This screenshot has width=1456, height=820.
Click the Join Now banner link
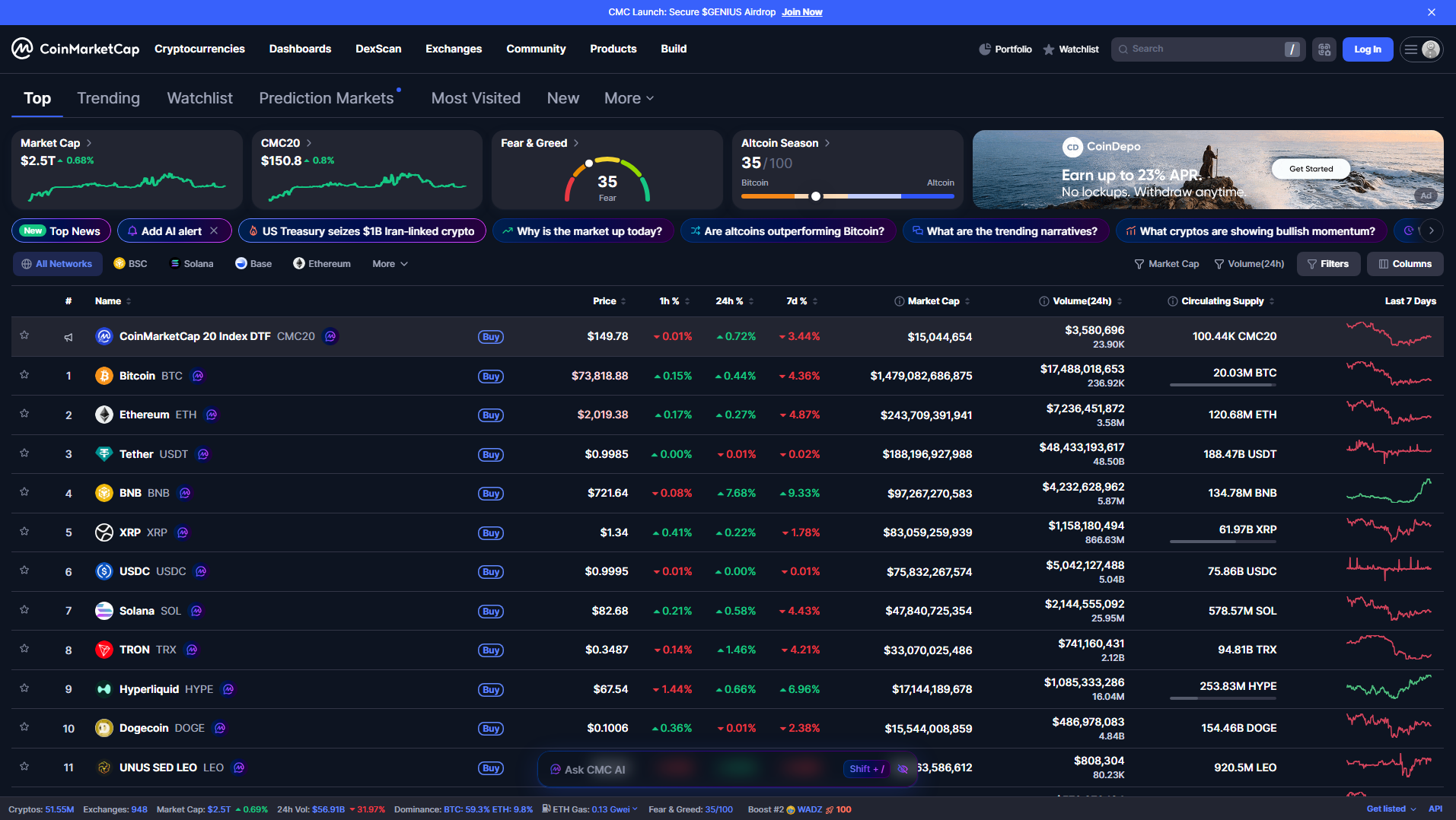(802, 12)
